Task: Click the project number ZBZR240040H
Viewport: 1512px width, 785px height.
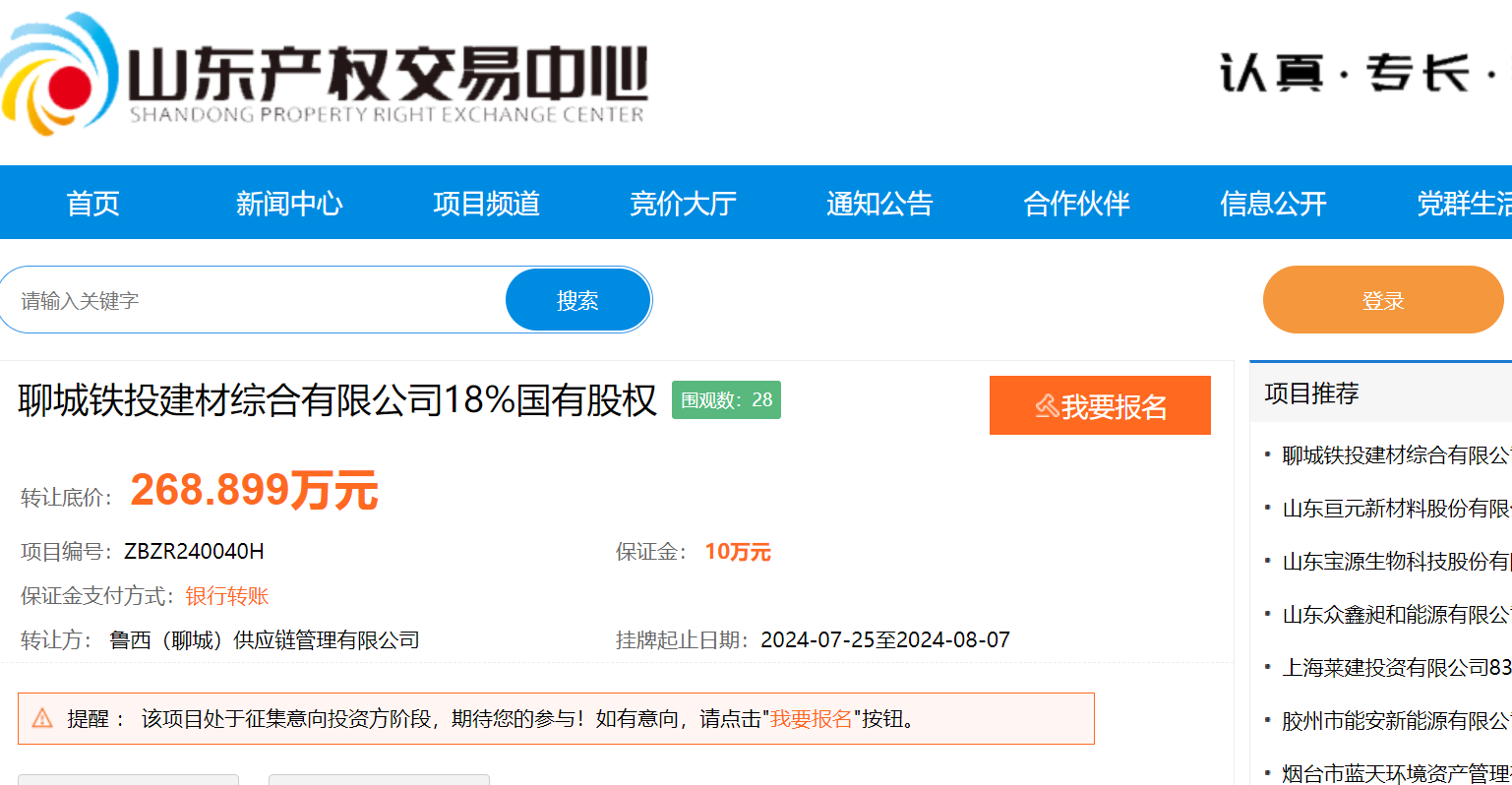Action: tap(194, 552)
